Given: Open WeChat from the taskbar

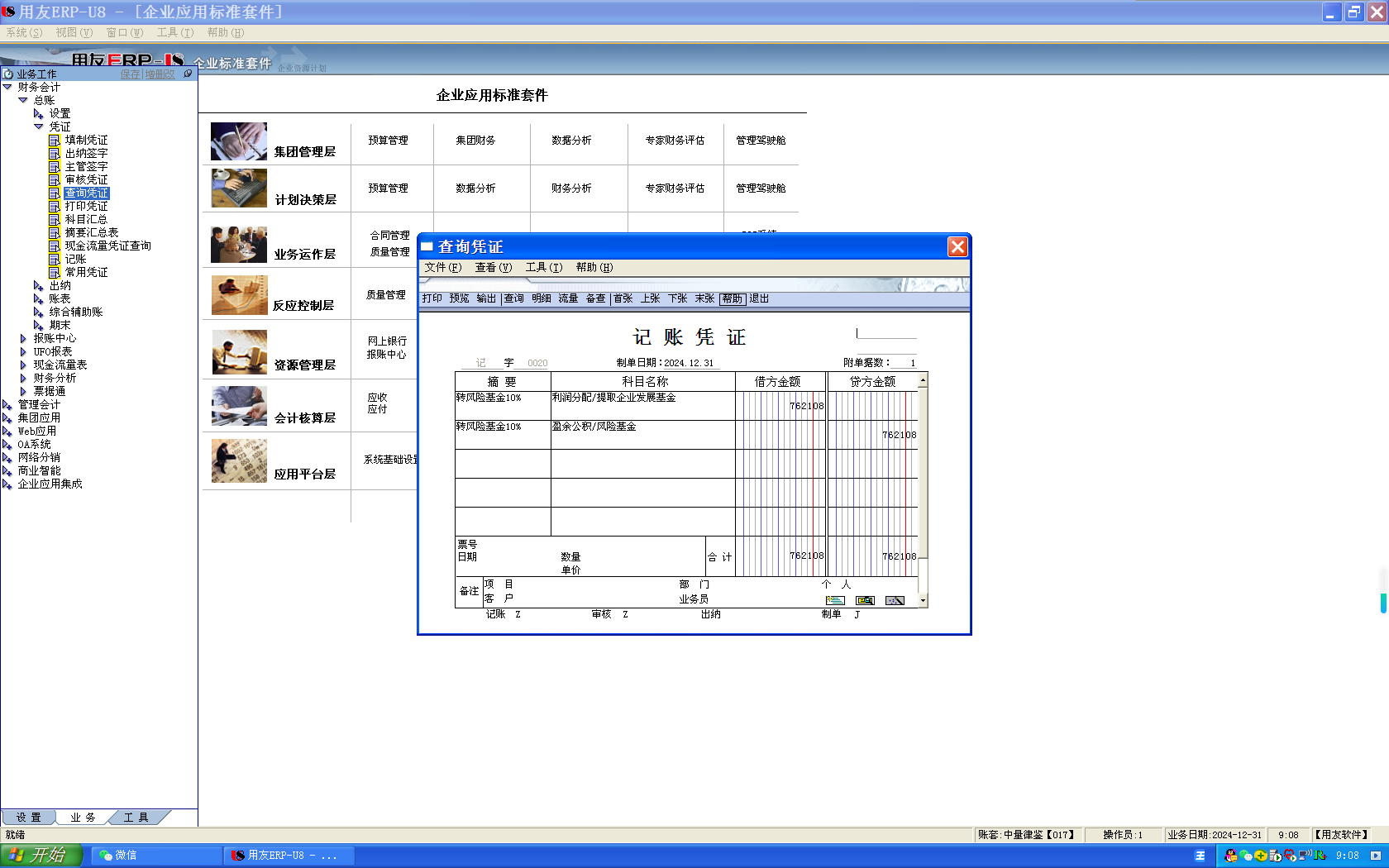Looking at the screenshot, I should (118, 856).
